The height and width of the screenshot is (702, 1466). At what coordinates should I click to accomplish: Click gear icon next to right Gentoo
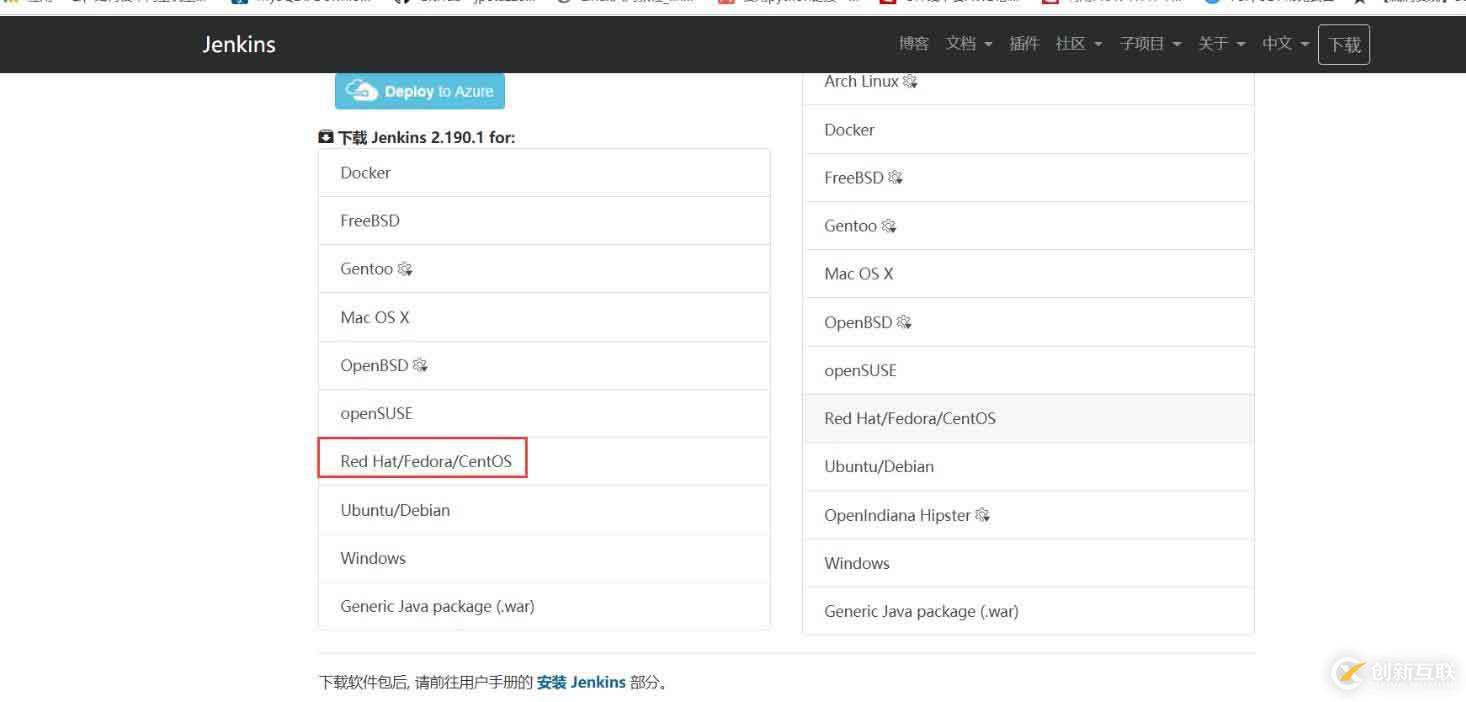click(889, 227)
